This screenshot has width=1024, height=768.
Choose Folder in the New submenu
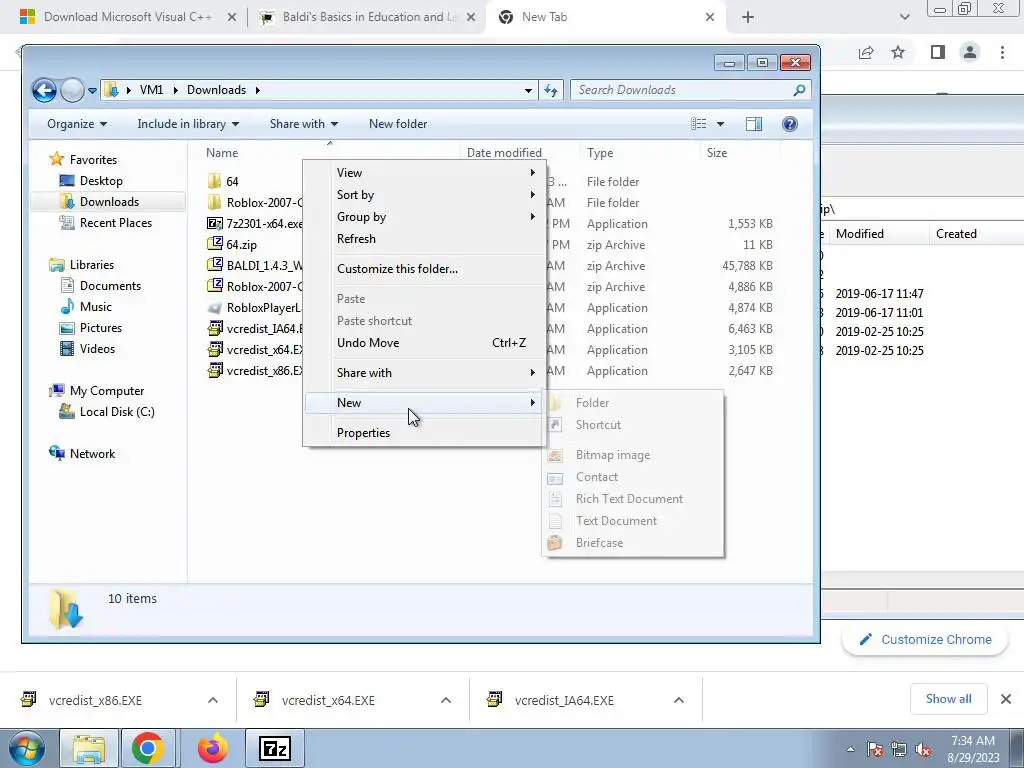(633, 403)
